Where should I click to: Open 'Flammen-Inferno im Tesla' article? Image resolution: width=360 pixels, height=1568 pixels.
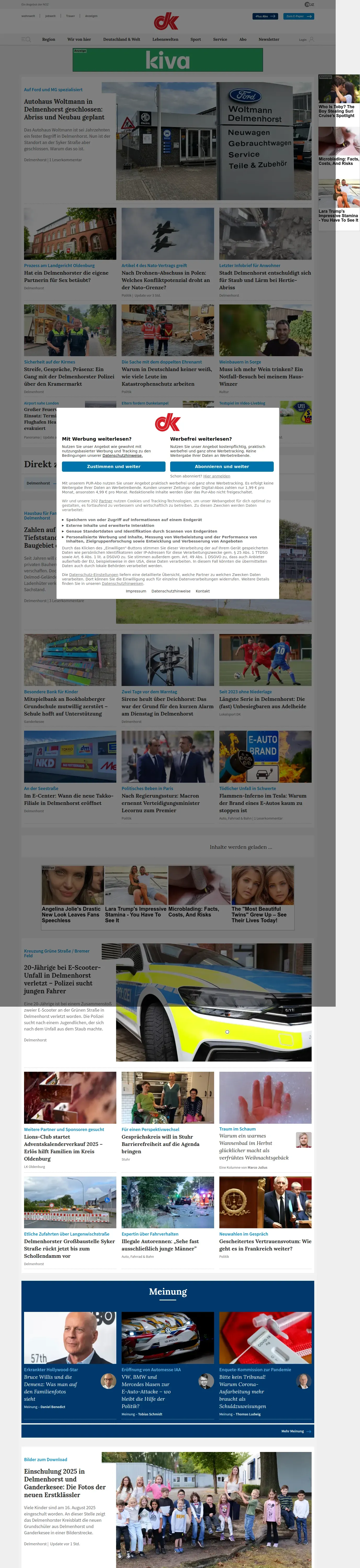(263, 802)
